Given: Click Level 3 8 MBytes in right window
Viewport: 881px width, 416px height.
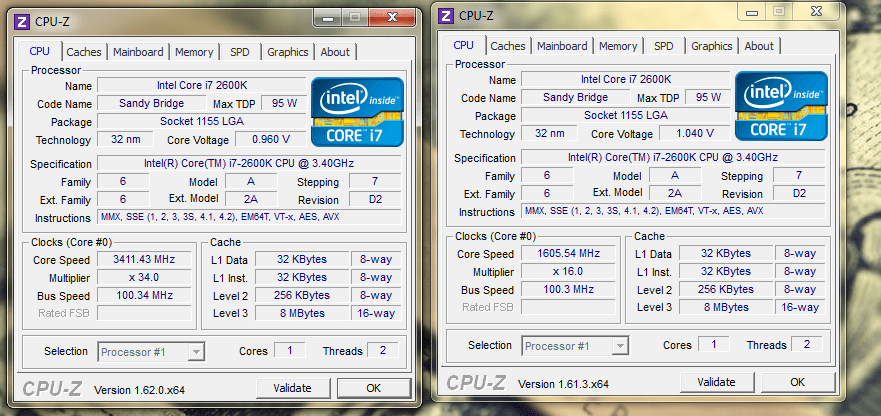Looking at the screenshot, I should [x=726, y=307].
